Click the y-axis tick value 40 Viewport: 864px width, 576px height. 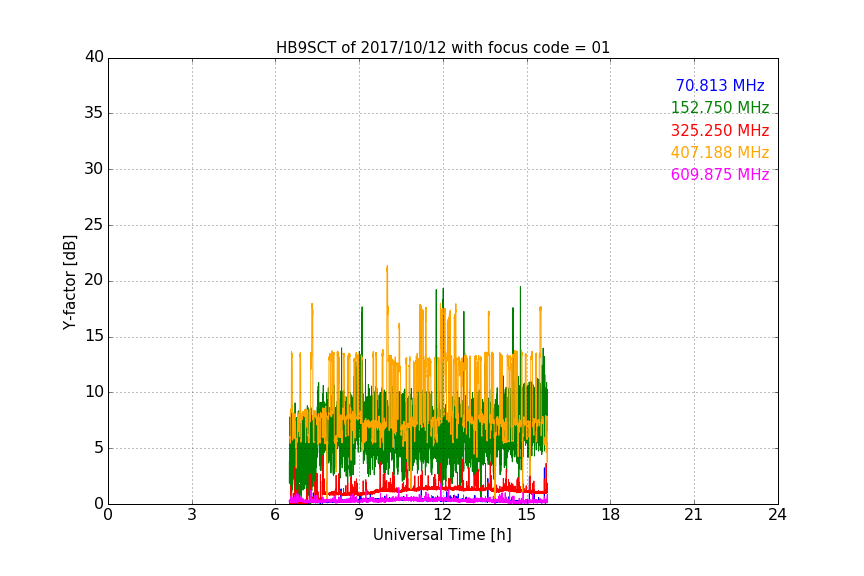tap(94, 57)
